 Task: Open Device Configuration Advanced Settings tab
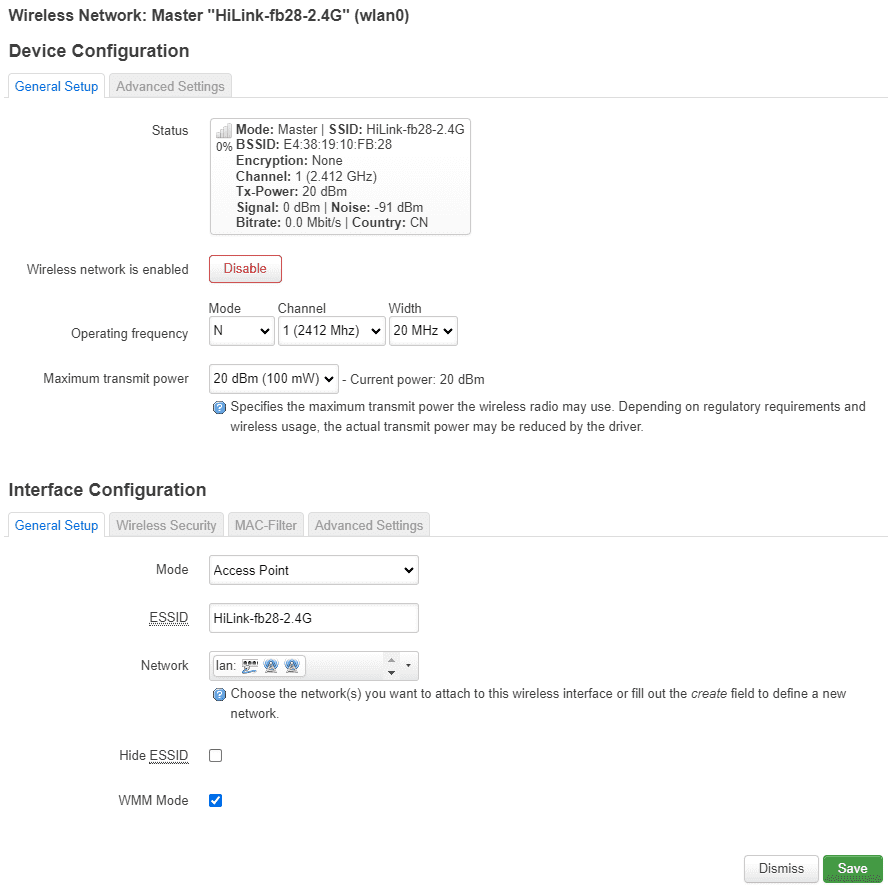click(x=170, y=86)
